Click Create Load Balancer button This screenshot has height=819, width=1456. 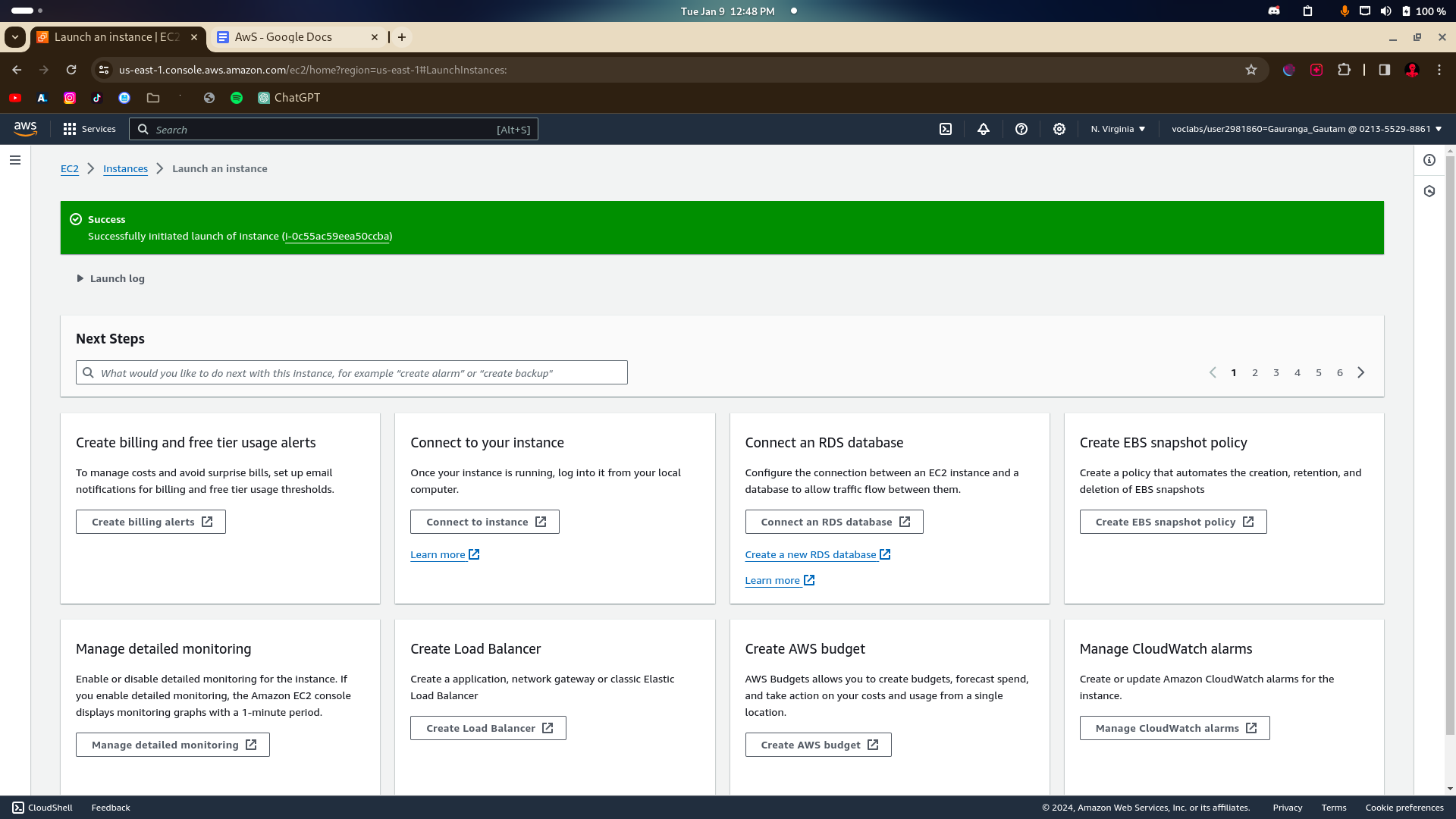coord(488,728)
